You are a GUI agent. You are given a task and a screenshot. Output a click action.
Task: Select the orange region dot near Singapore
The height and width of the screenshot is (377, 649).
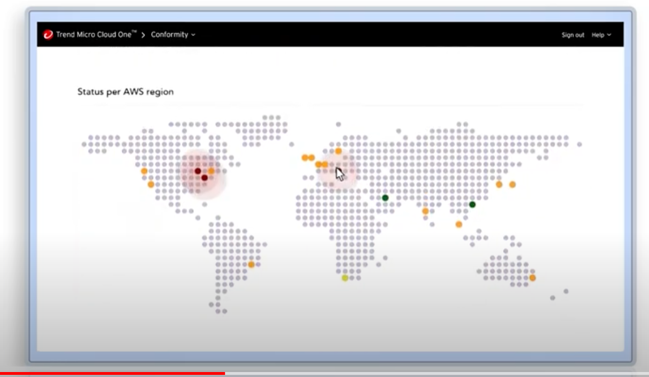click(x=459, y=224)
